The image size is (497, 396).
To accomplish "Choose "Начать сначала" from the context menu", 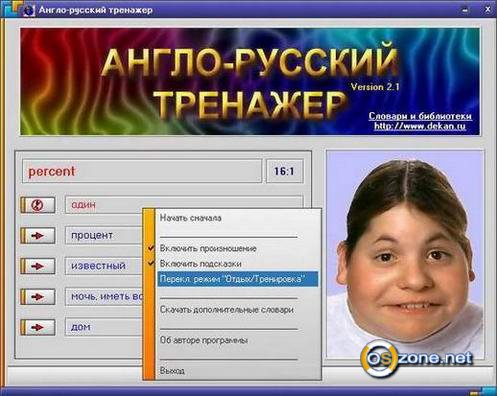I will click(237, 218).
